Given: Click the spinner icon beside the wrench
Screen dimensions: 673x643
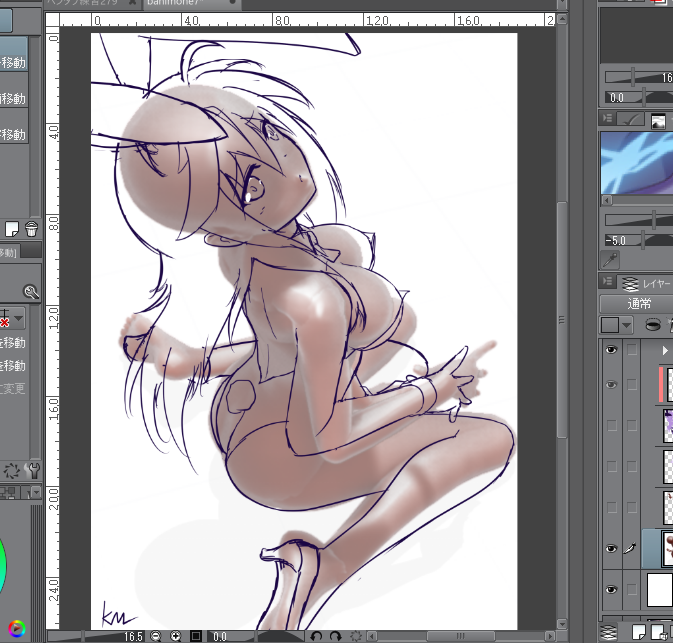Looking at the screenshot, I should pyautogui.click(x=12, y=471).
